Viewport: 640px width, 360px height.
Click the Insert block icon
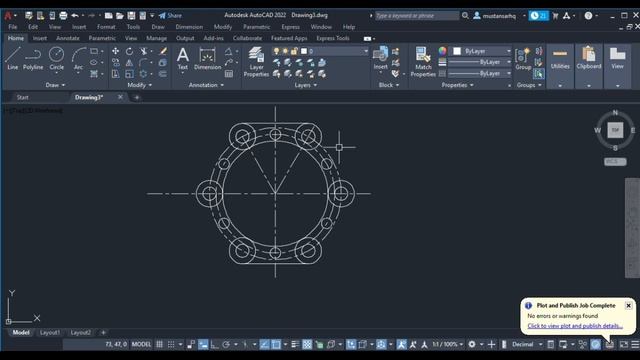[380, 58]
